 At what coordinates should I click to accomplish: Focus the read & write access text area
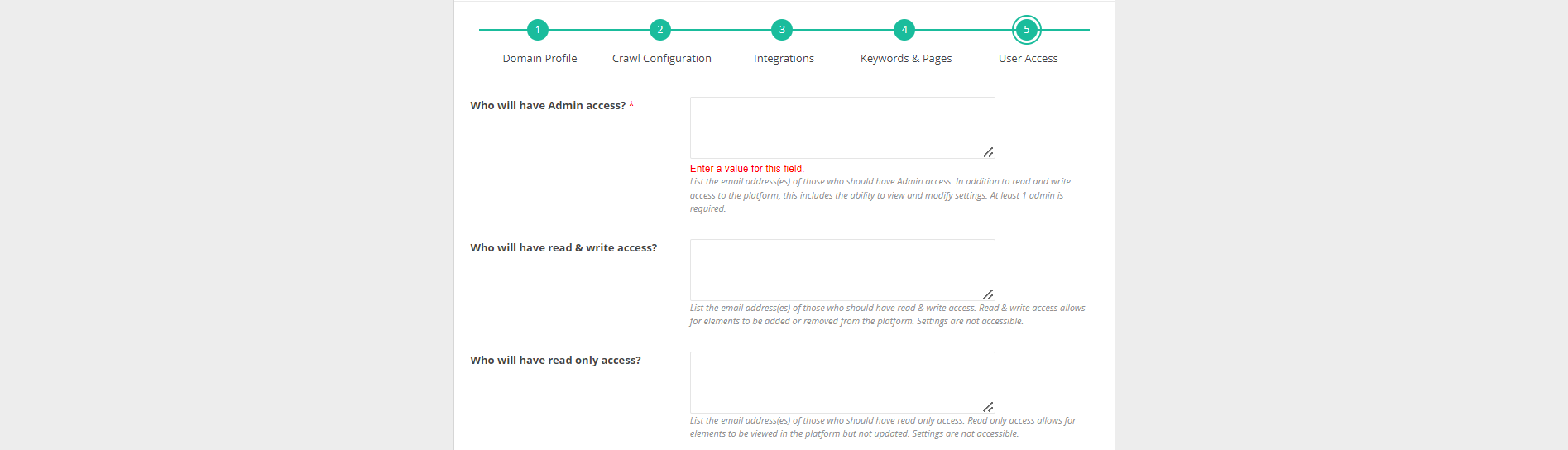(842, 270)
